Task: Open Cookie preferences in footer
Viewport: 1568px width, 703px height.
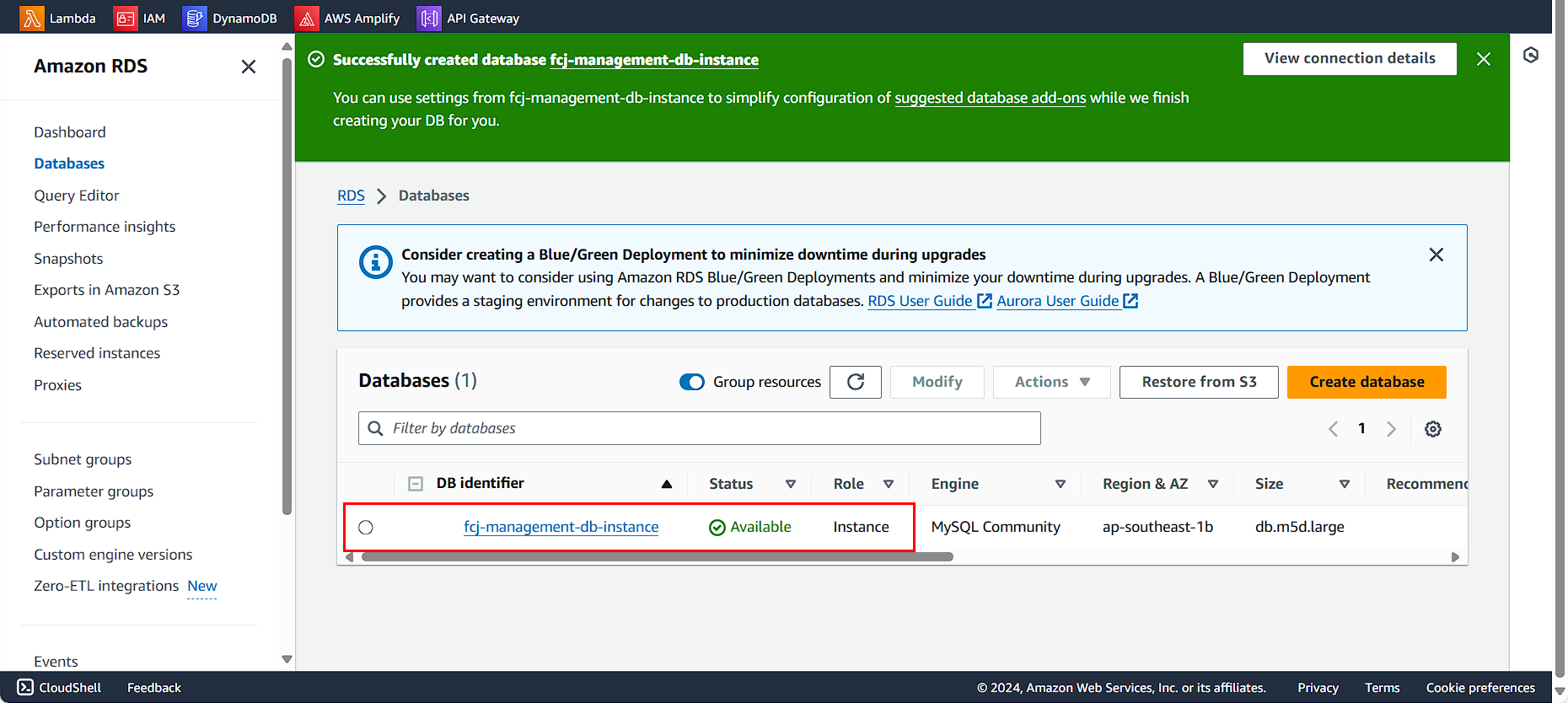Action: (1480, 688)
